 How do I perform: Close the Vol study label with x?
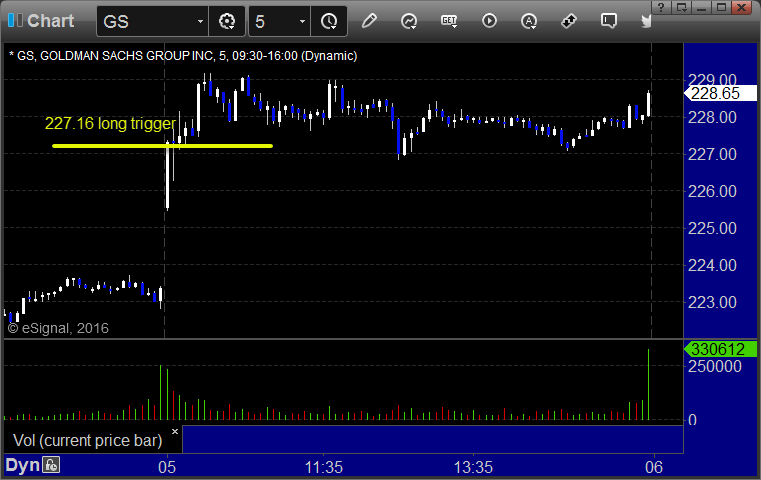click(x=175, y=431)
